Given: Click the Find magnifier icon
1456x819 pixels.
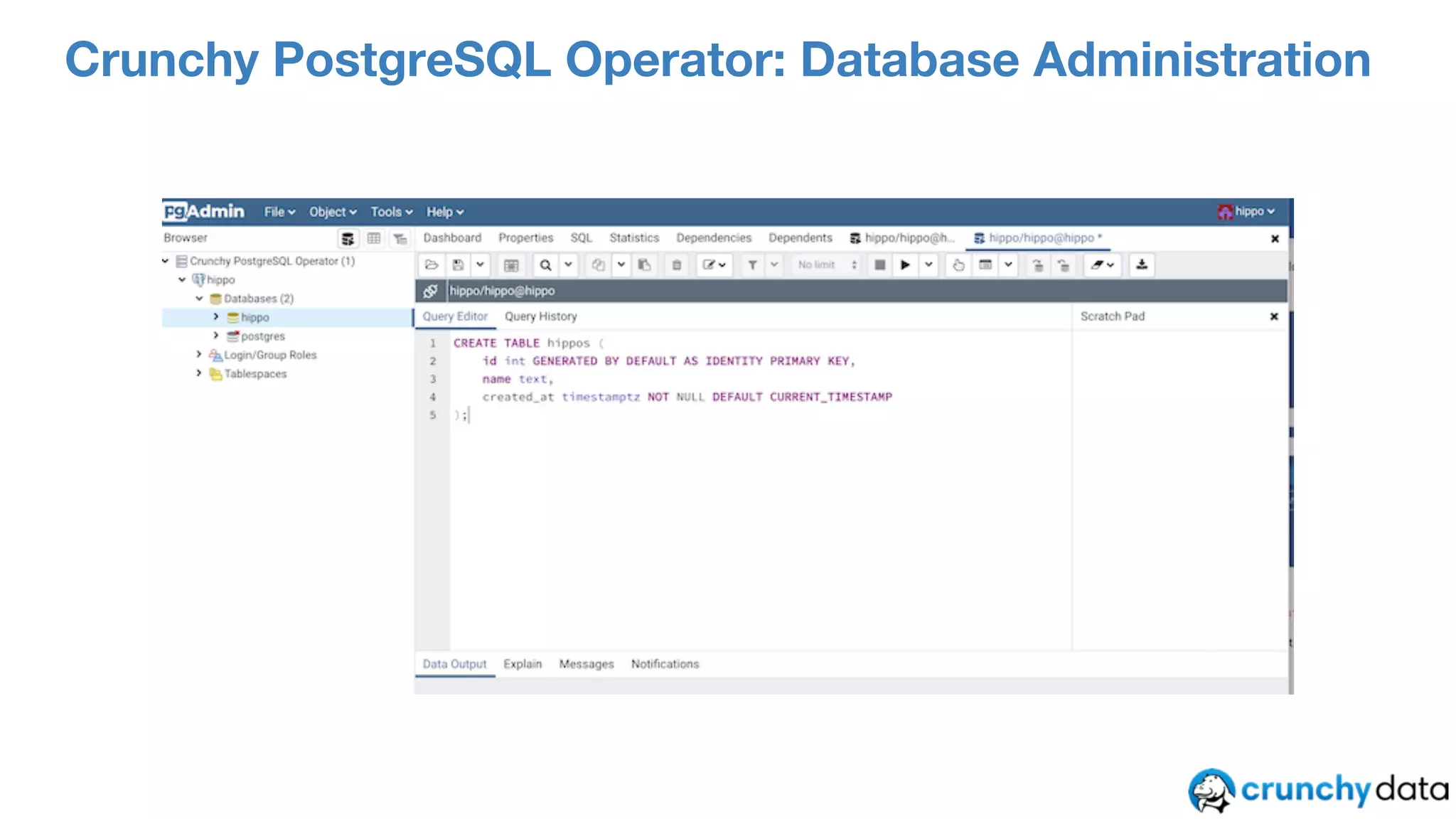Looking at the screenshot, I should 545,265.
